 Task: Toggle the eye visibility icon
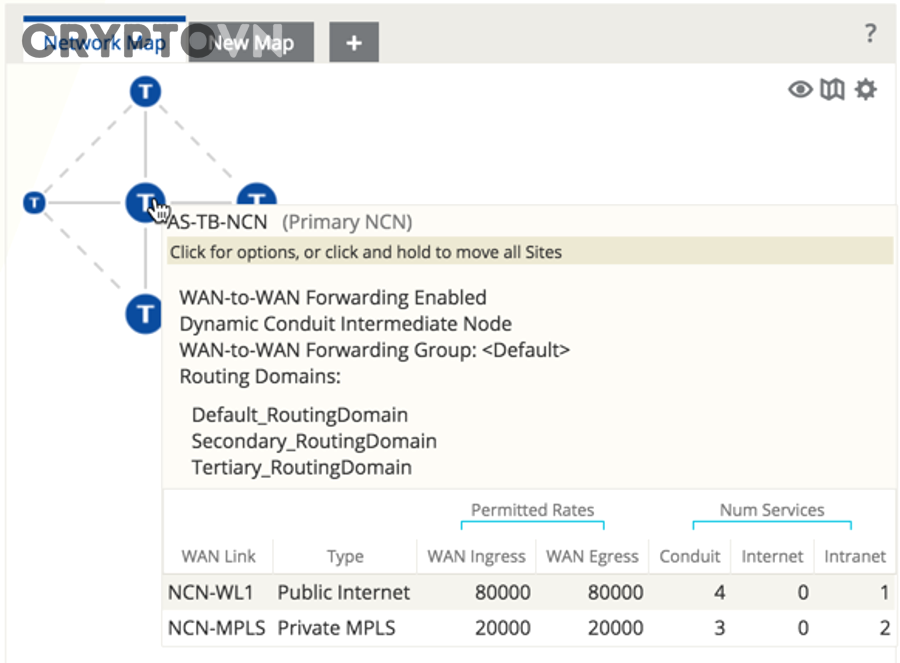(x=800, y=90)
